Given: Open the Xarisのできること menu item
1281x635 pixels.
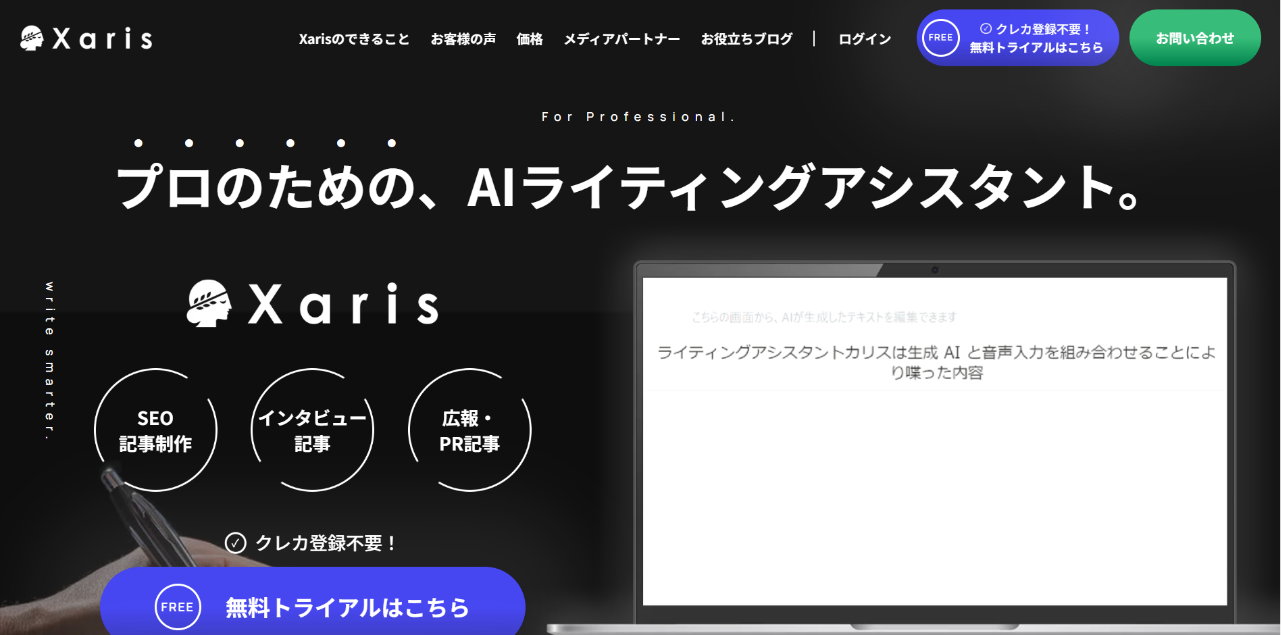Looking at the screenshot, I should [x=354, y=39].
